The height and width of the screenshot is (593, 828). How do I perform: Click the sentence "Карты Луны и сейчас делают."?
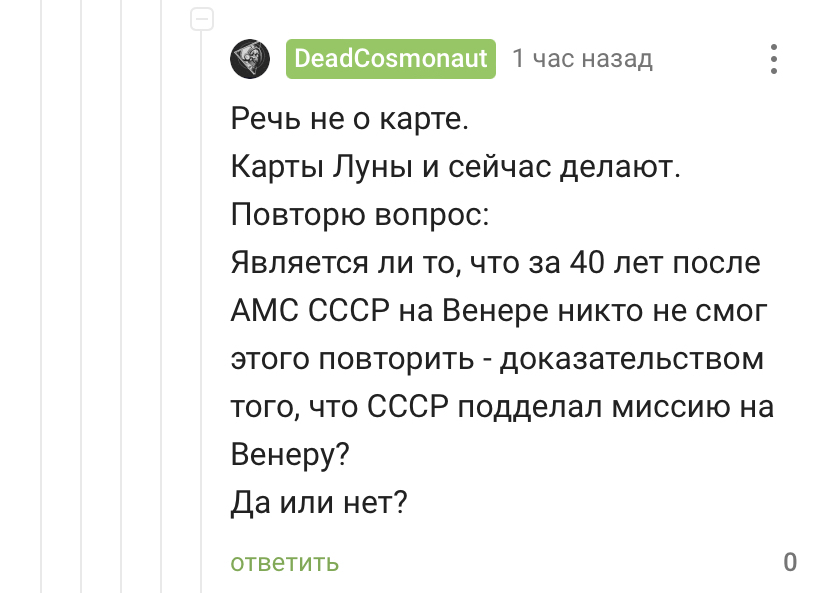(x=455, y=168)
